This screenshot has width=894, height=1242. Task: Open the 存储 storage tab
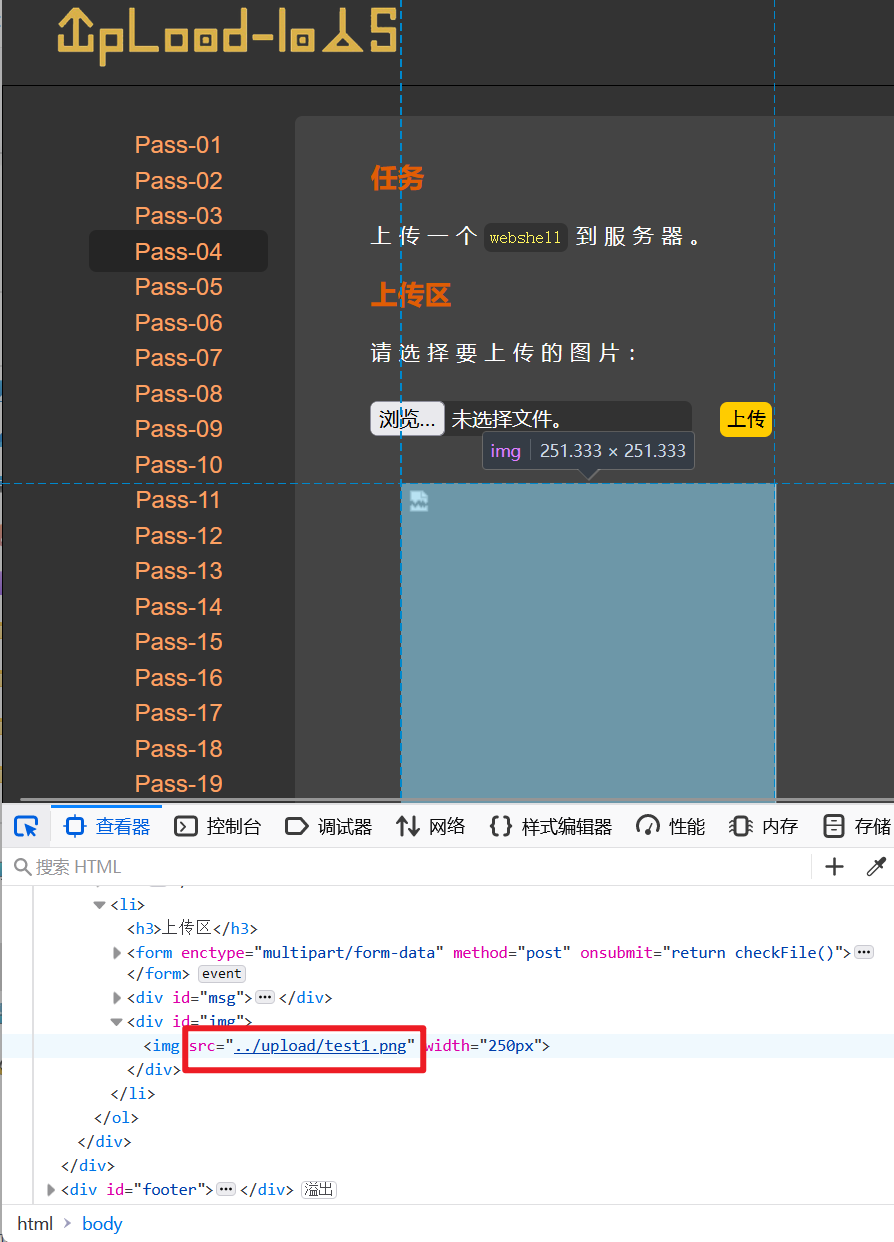coord(856,826)
